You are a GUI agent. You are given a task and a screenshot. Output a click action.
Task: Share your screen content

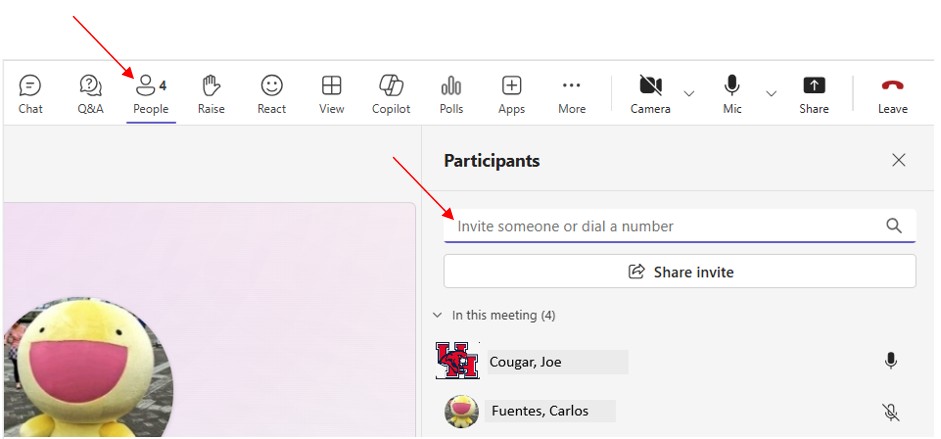click(814, 95)
